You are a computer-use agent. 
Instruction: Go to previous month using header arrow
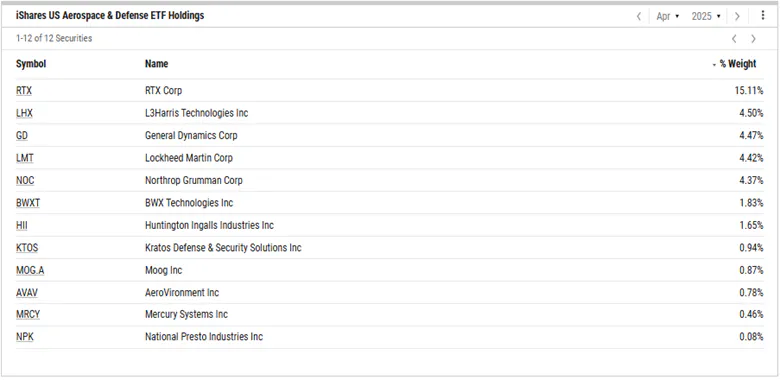tap(639, 16)
